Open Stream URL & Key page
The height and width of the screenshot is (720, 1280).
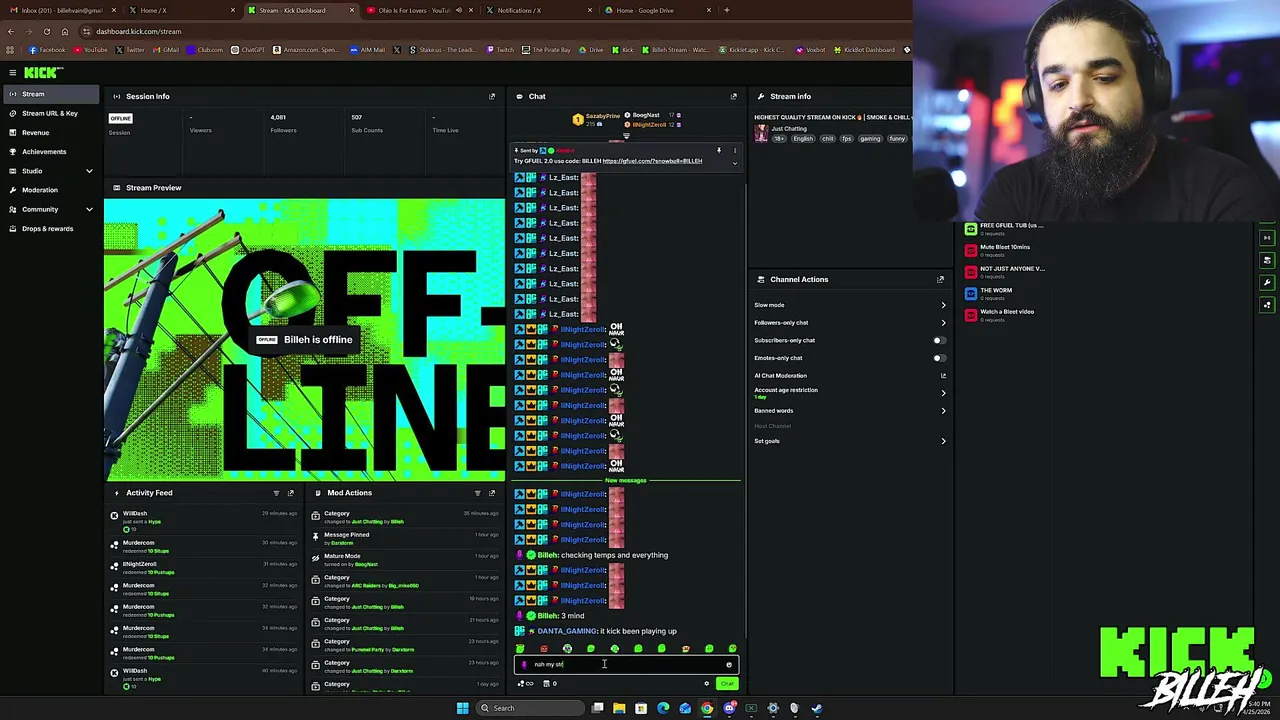point(50,113)
